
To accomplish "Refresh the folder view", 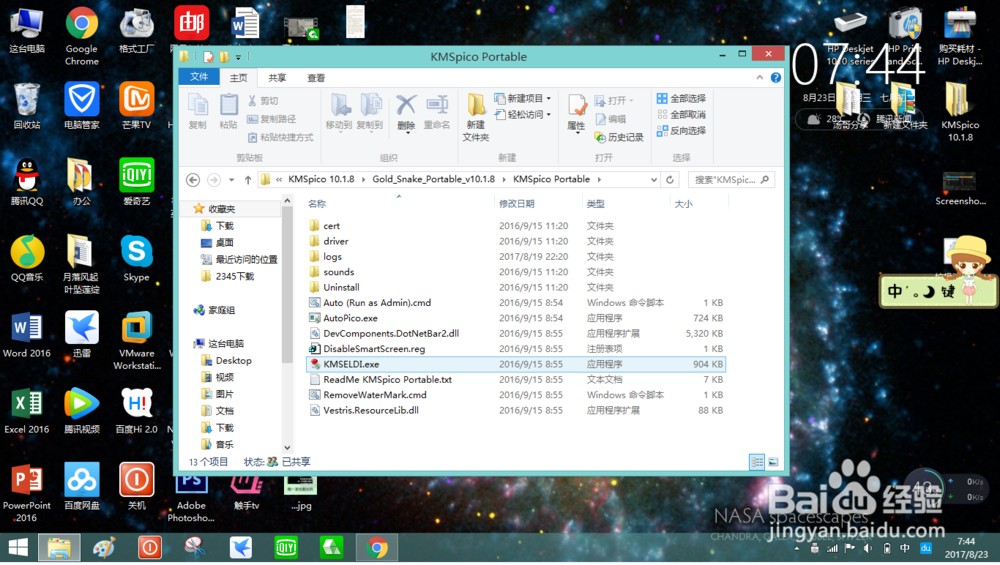I will point(670,180).
